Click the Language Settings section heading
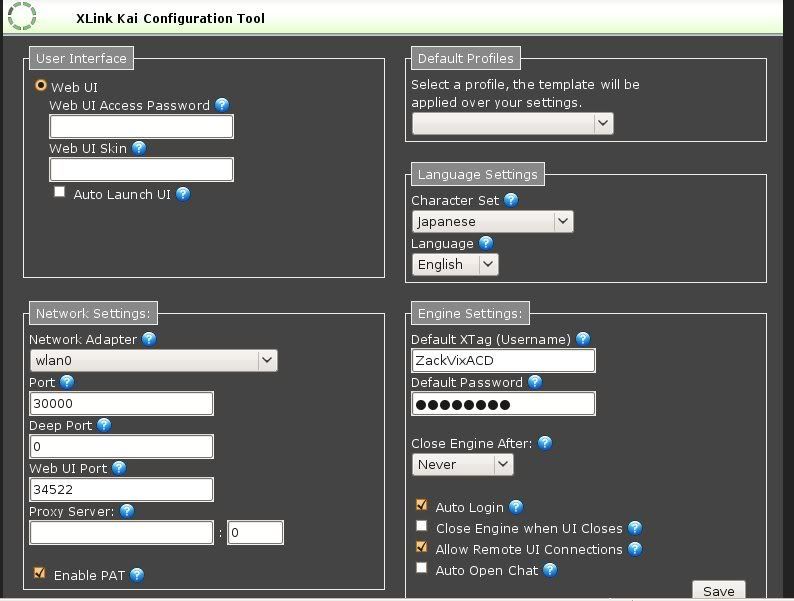The width and height of the screenshot is (794, 601). [478, 174]
